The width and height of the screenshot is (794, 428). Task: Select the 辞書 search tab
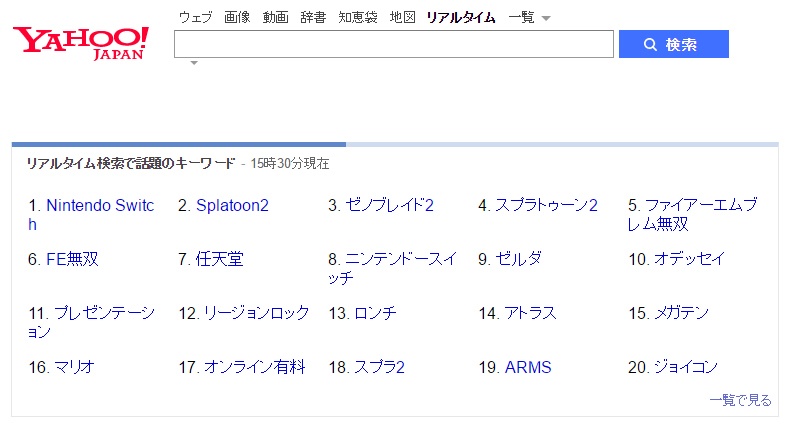313,17
